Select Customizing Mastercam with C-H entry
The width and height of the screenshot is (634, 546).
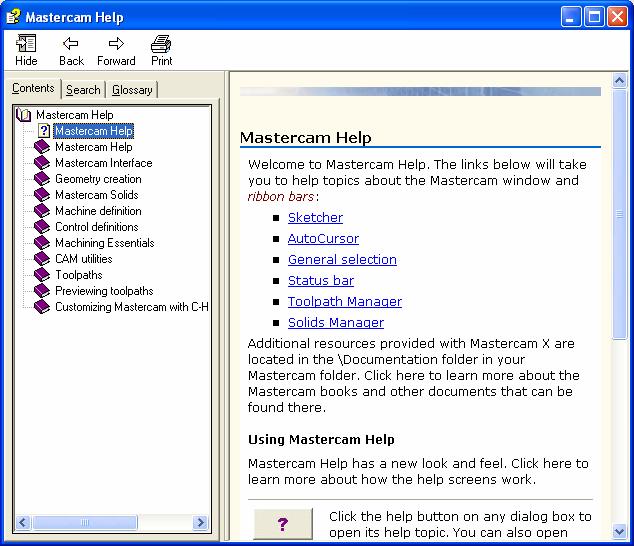132,307
